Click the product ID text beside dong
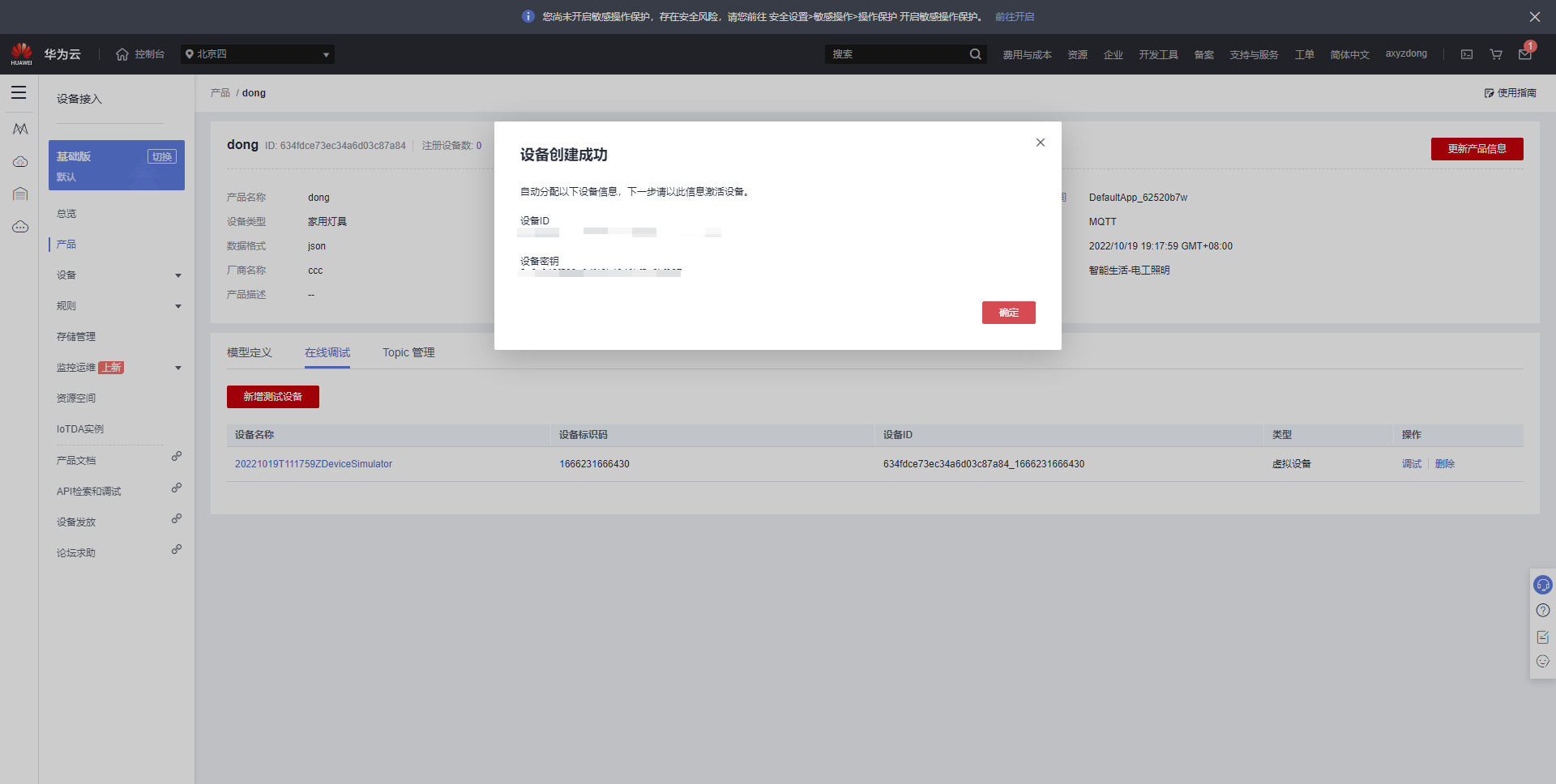This screenshot has height=784, width=1556. 336,146
